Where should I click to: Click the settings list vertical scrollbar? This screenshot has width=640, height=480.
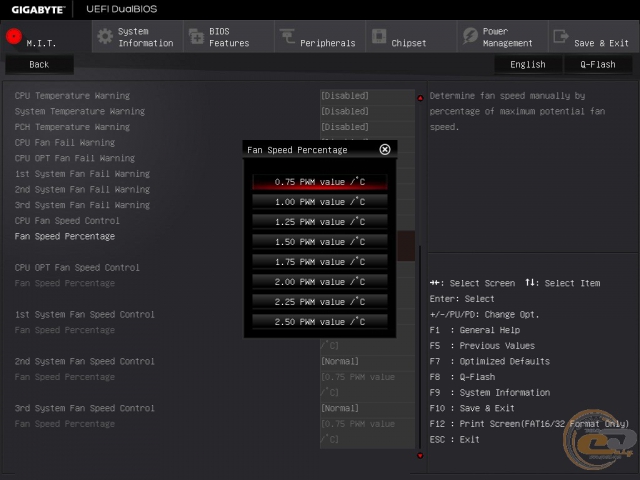pyautogui.click(x=420, y=347)
